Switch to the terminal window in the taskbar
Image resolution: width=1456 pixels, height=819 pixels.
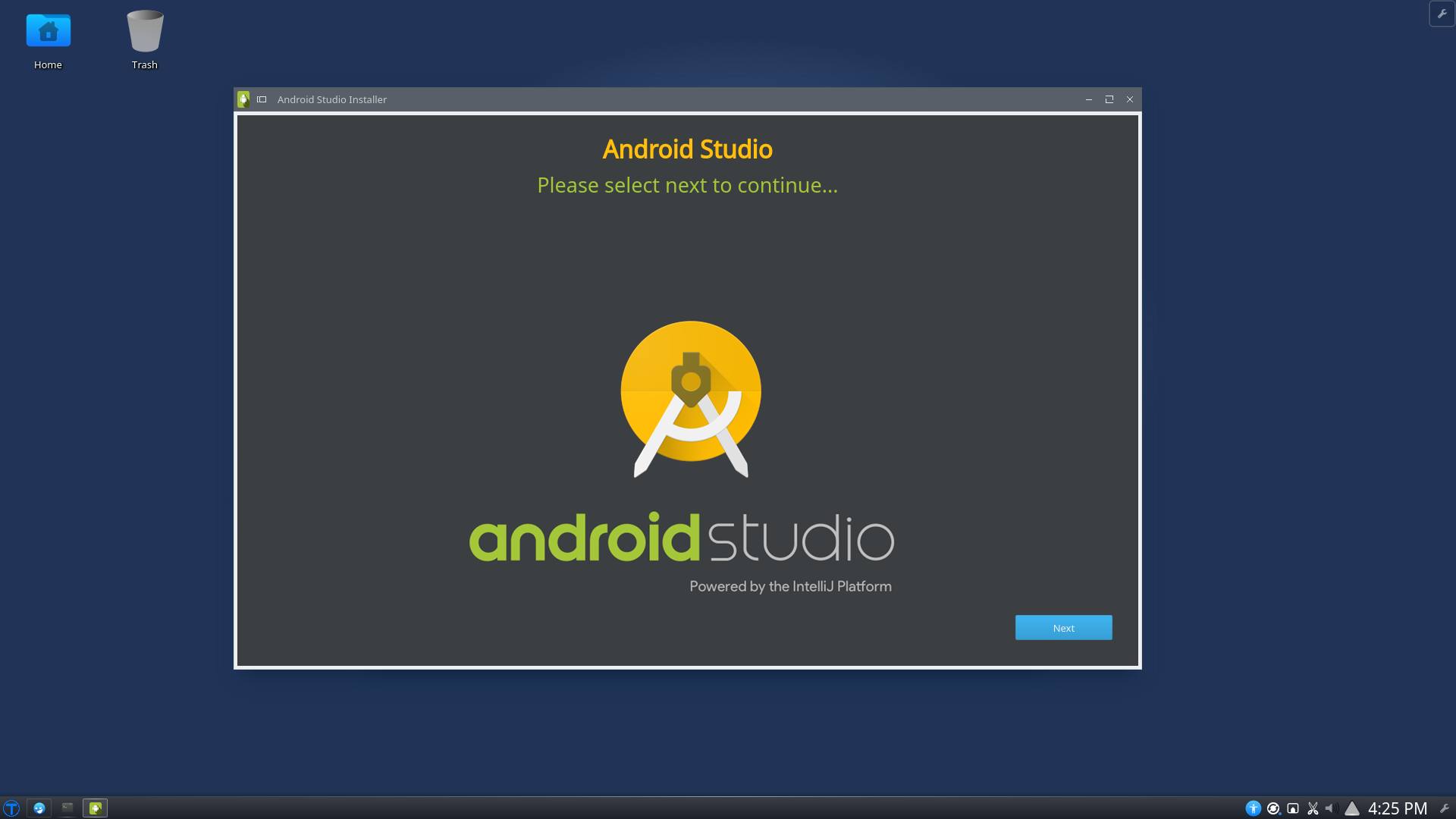67,808
